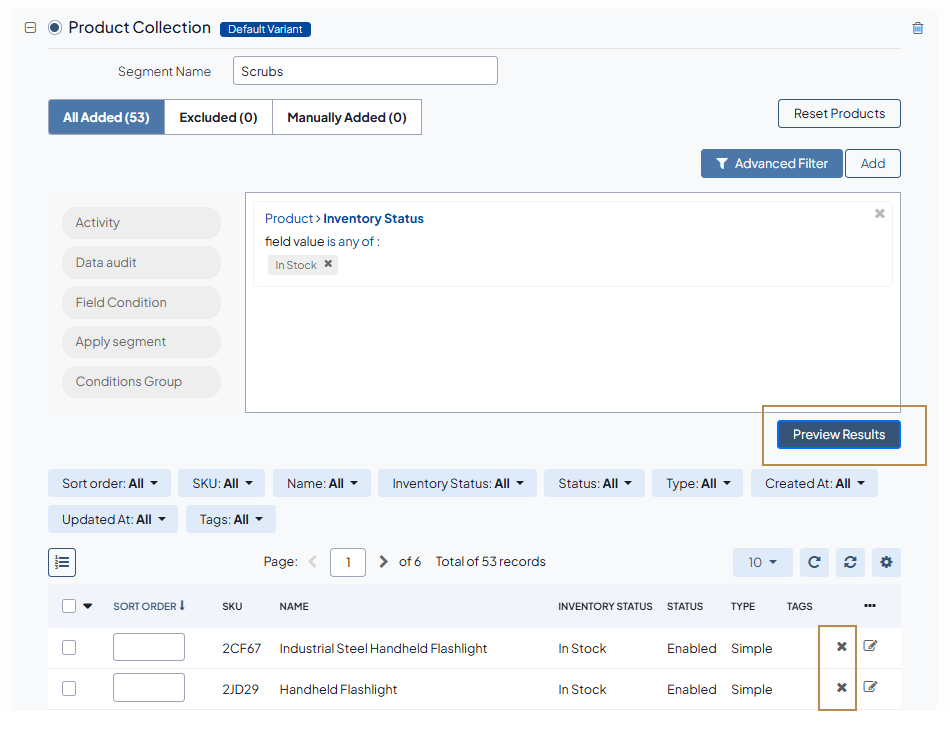
Task: Click the Segment Name input field
Action: click(x=365, y=71)
